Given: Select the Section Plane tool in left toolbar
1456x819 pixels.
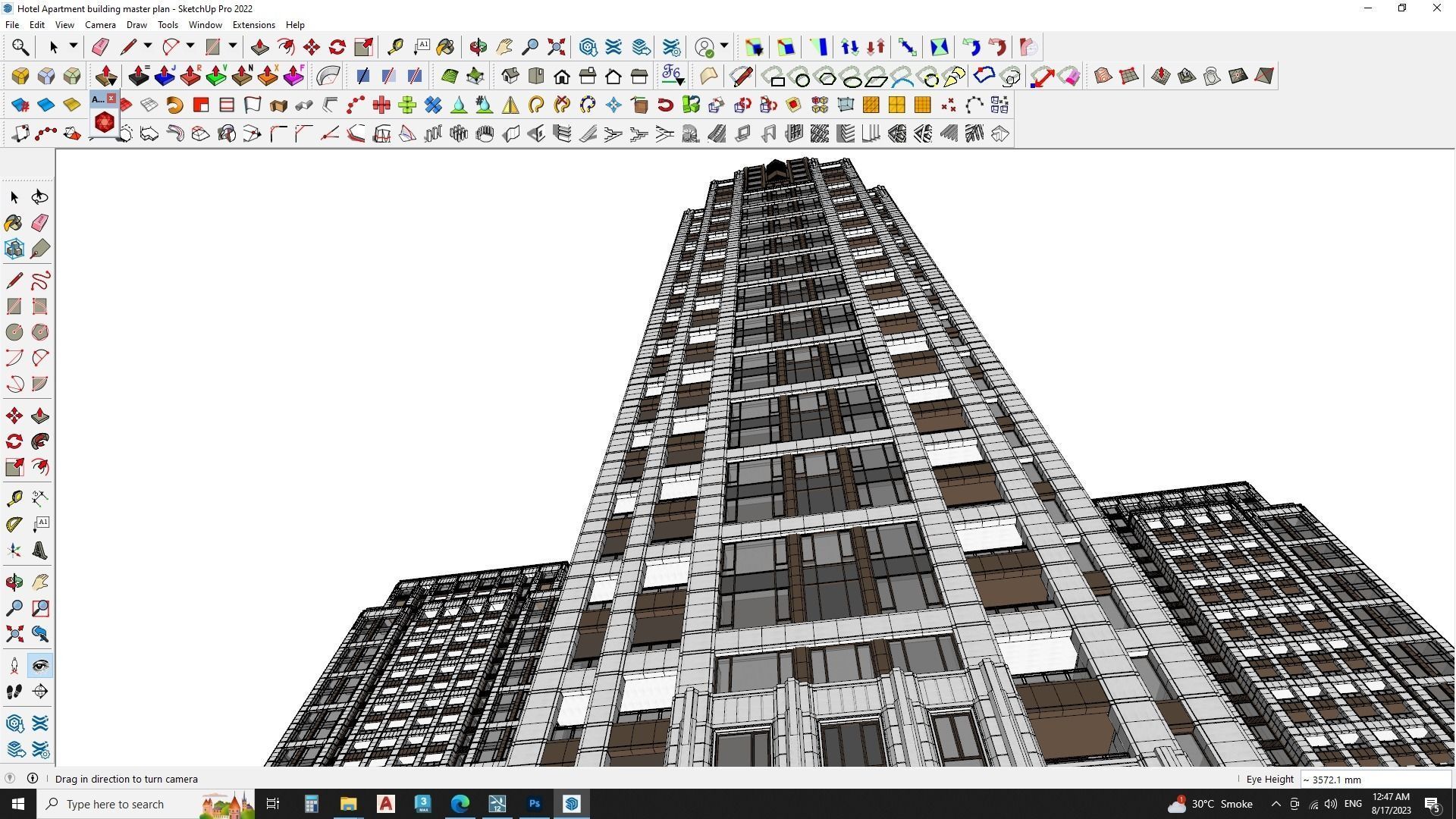Looking at the screenshot, I should click(x=40, y=692).
